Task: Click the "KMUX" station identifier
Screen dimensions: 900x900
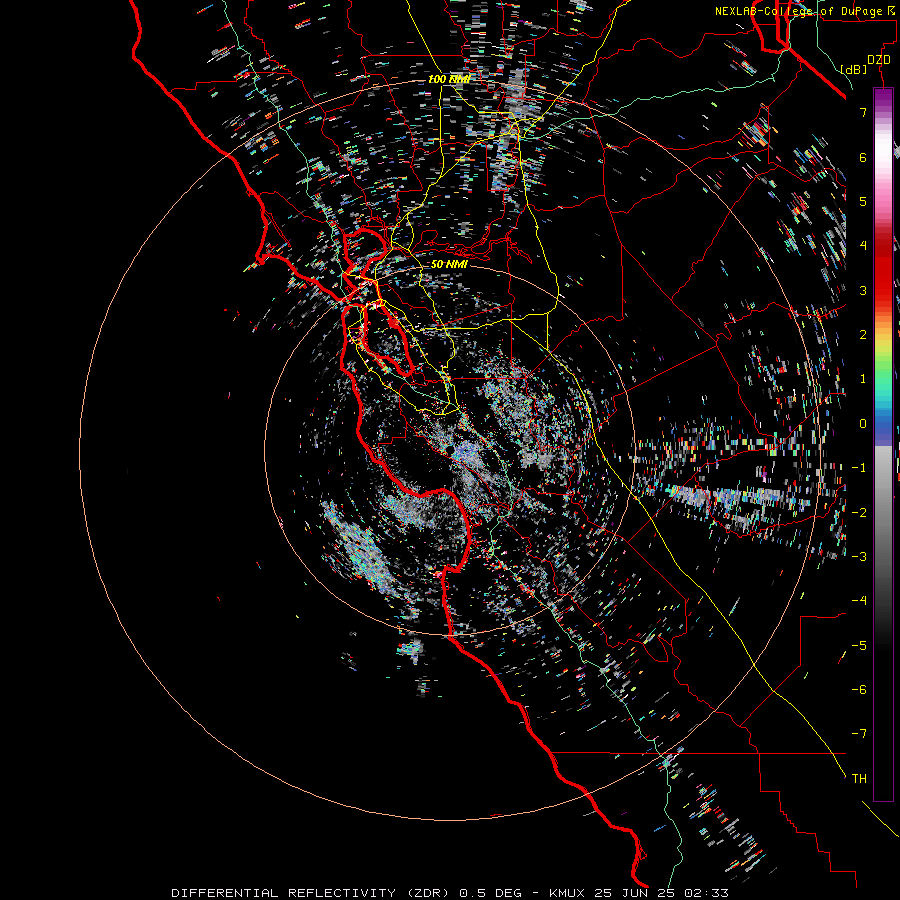Action: [x=567, y=893]
